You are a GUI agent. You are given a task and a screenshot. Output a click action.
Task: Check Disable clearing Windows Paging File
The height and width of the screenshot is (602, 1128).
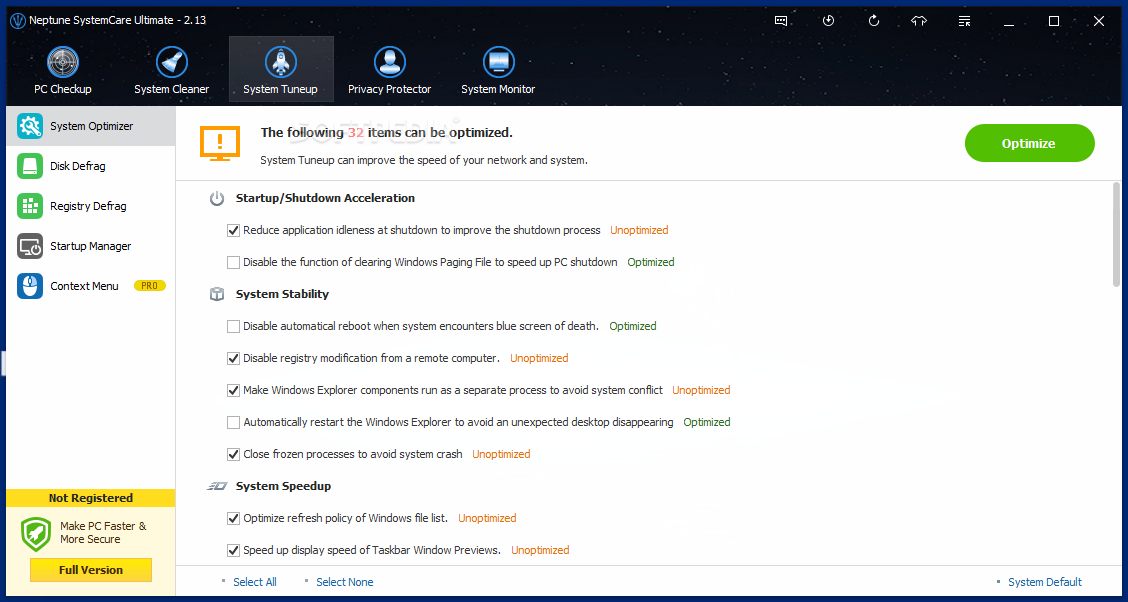pyautogui.click(x=233, y=263)
